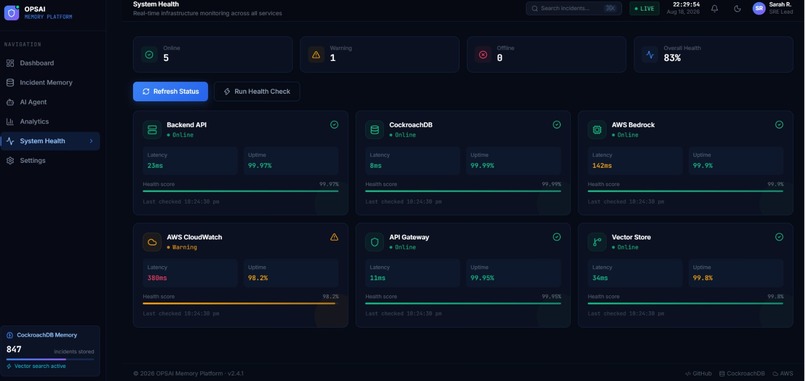Click AWS CloudWatch 380ms latency value
This screenshot has width=806, height=381.
pyautogui.click(x=157, y=278)
